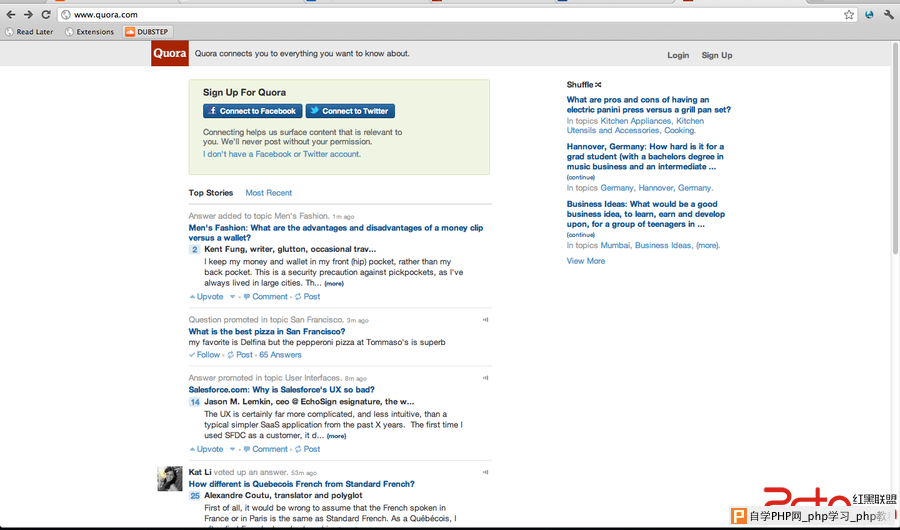Click Post under Kent Fung's answer
Viewport: 900px width, 530px height.
[308, 297]
